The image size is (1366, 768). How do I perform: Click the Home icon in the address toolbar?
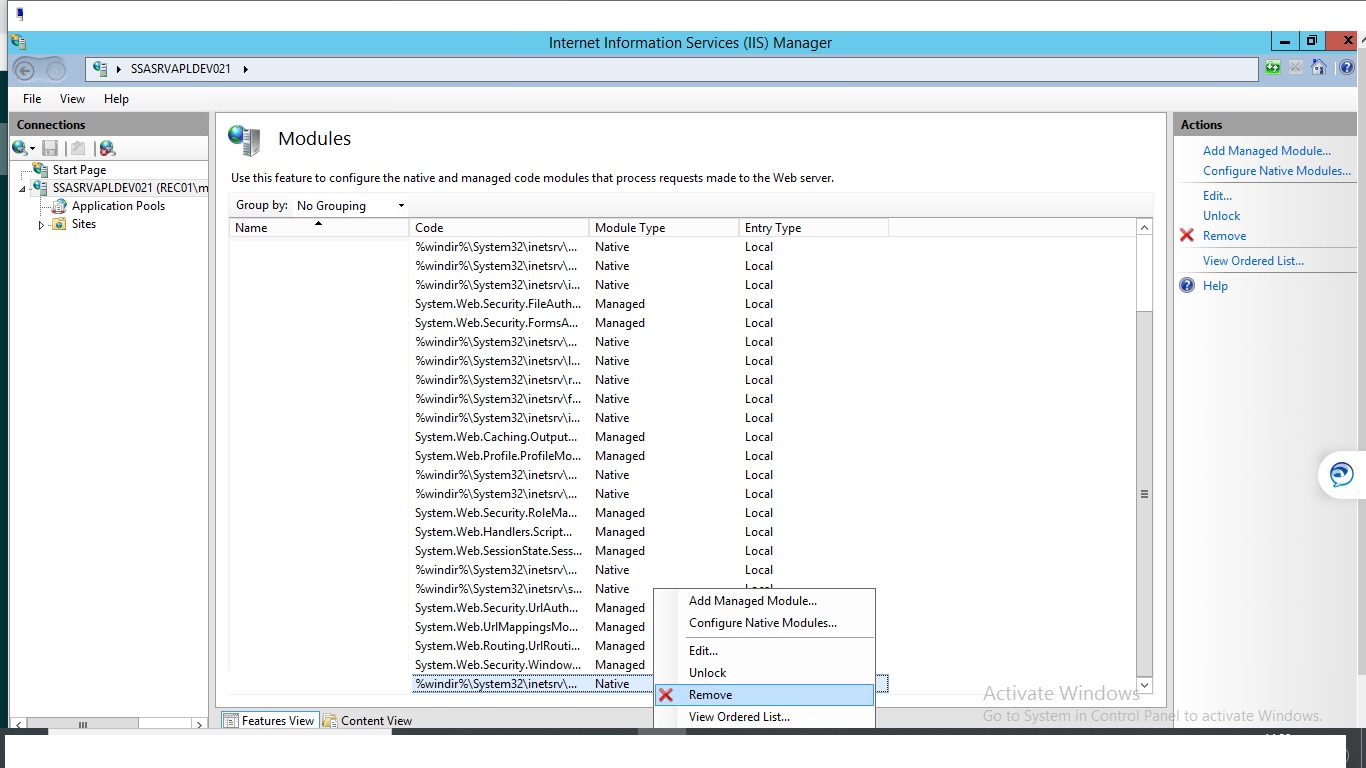coord(1319,68)
